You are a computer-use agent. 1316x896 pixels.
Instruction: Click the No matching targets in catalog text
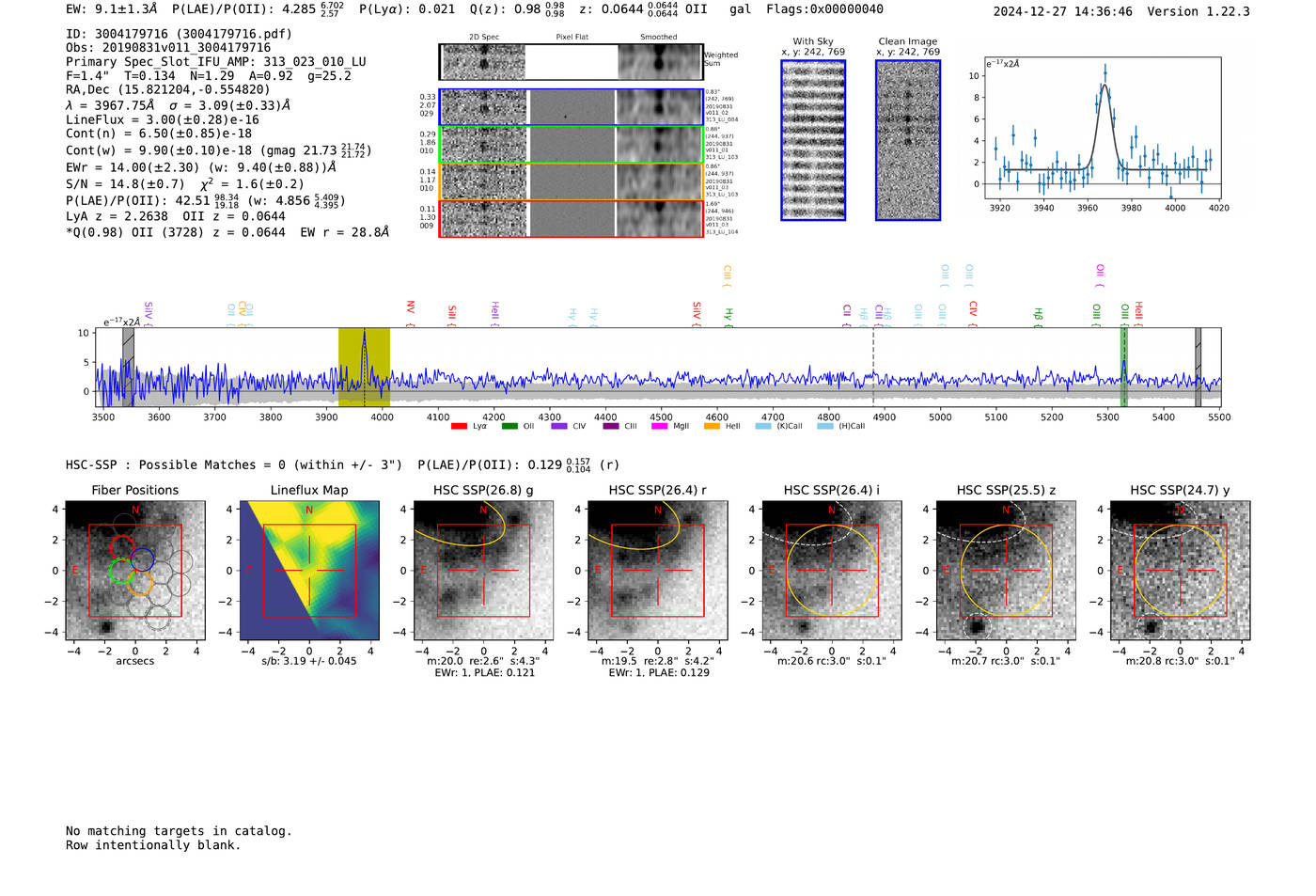179,831
